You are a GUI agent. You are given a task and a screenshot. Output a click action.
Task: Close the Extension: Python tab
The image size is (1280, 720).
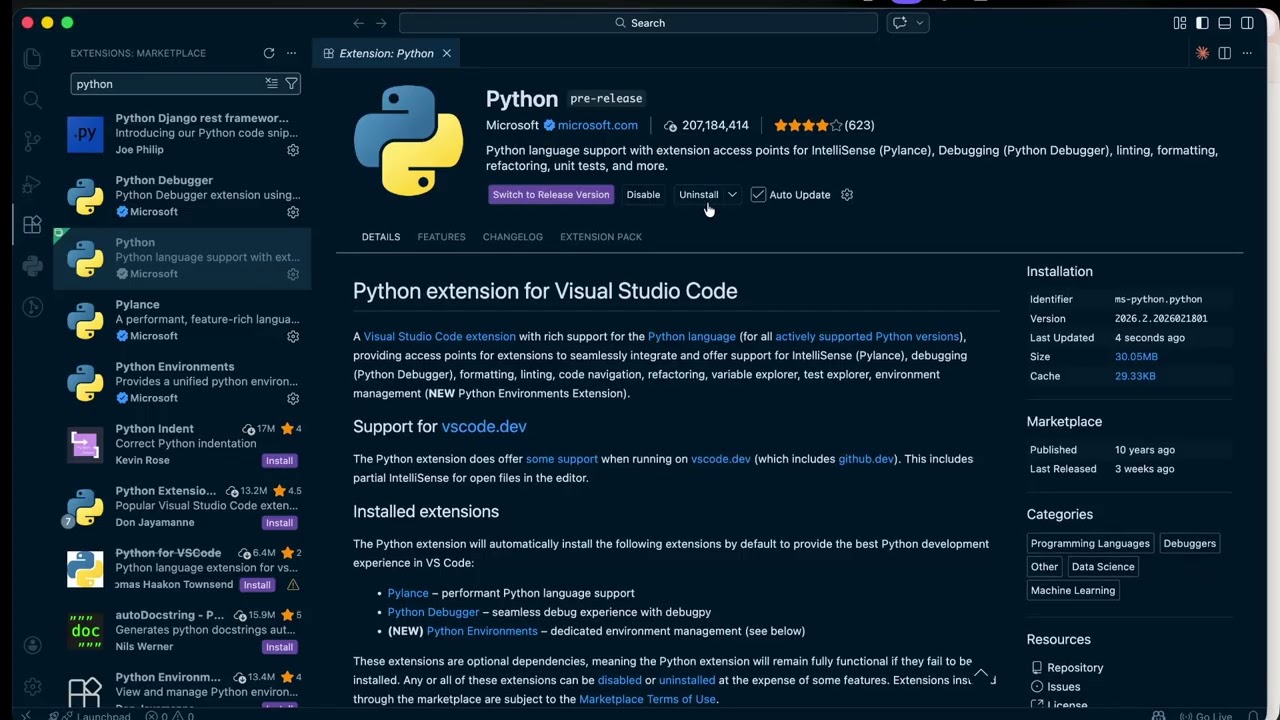(x=447, y=53)
